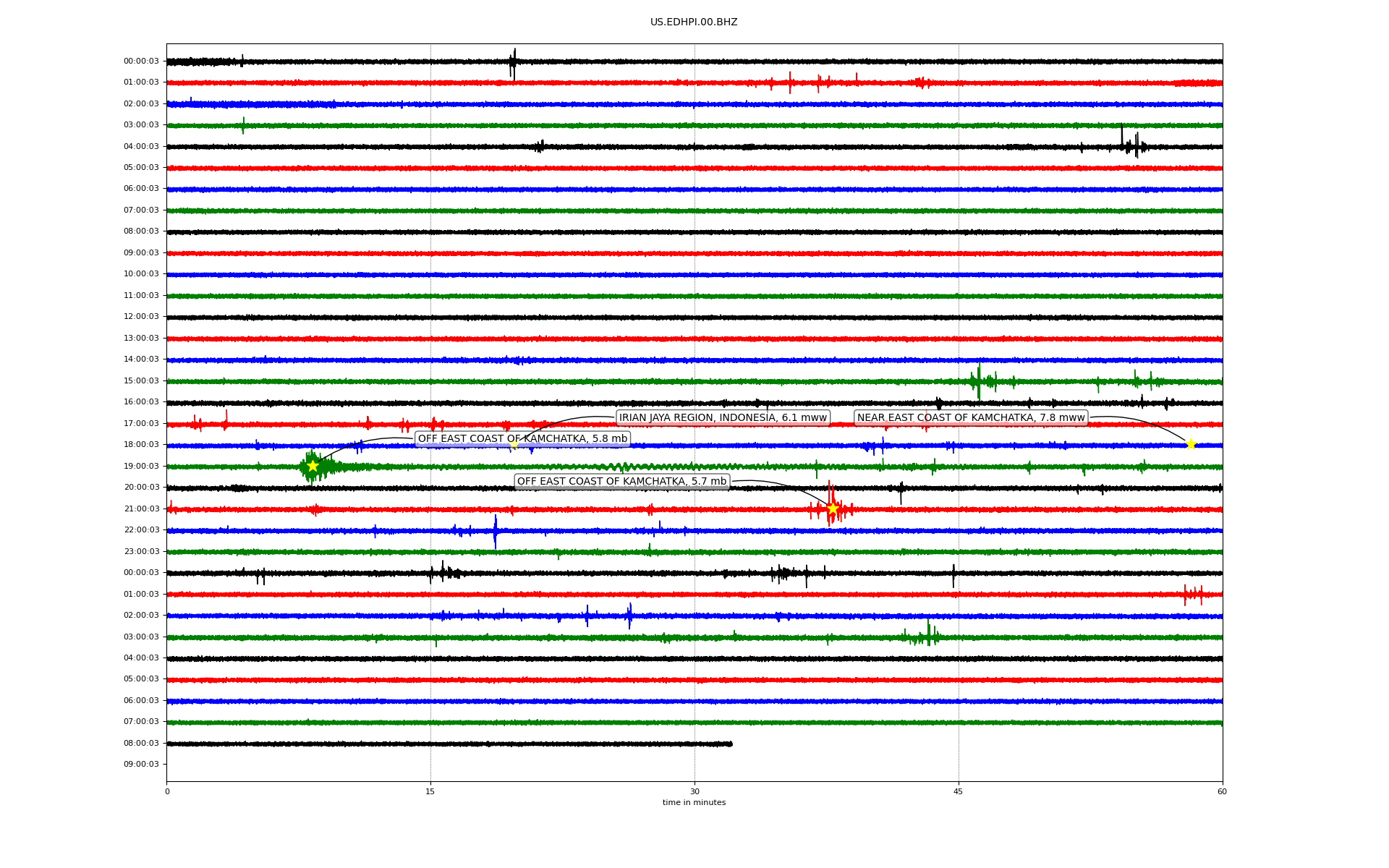The image size is (1389, 868).
Task: Click the plot title US.EDHPI.00.BHZ
Action: (x=693, y=22)
